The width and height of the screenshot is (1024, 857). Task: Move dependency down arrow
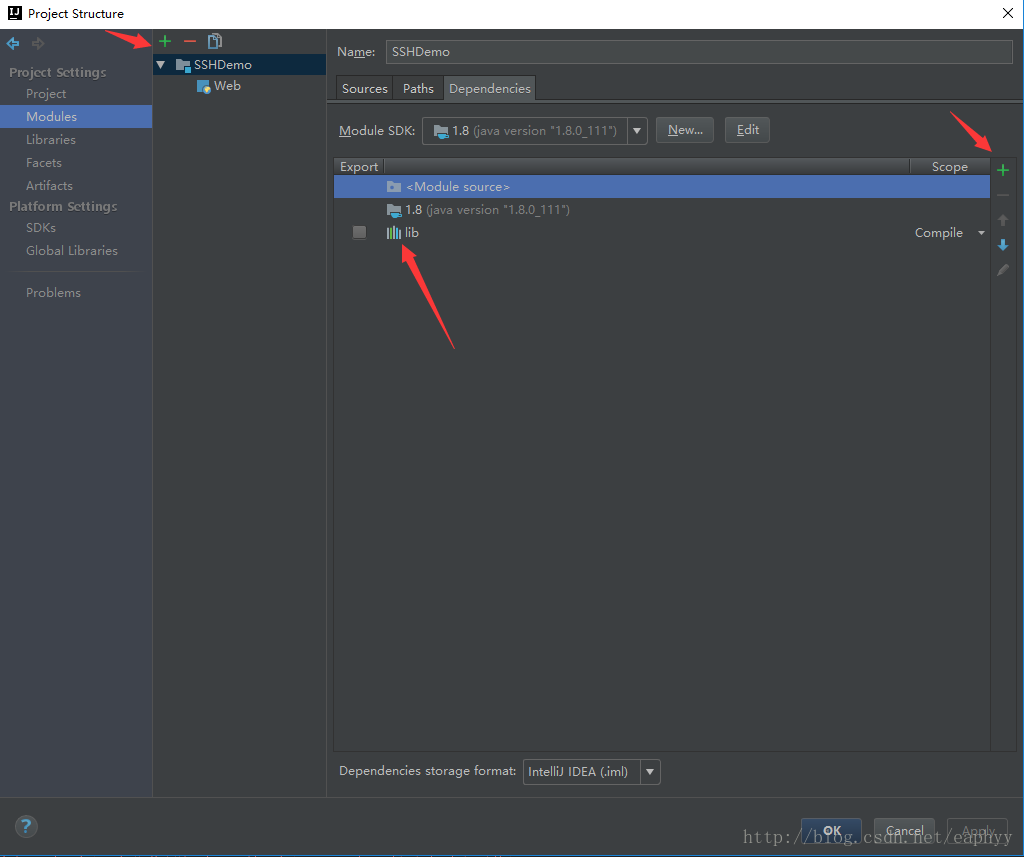[1003, 245]
